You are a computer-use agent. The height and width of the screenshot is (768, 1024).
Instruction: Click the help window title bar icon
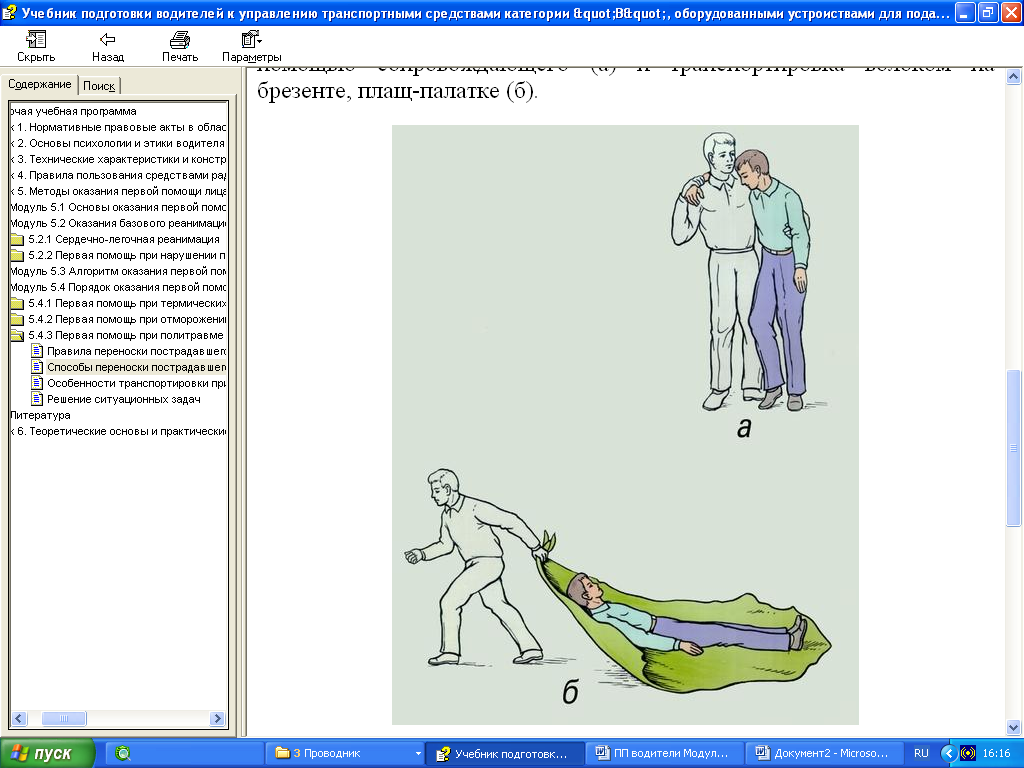[x=9, y=12]
